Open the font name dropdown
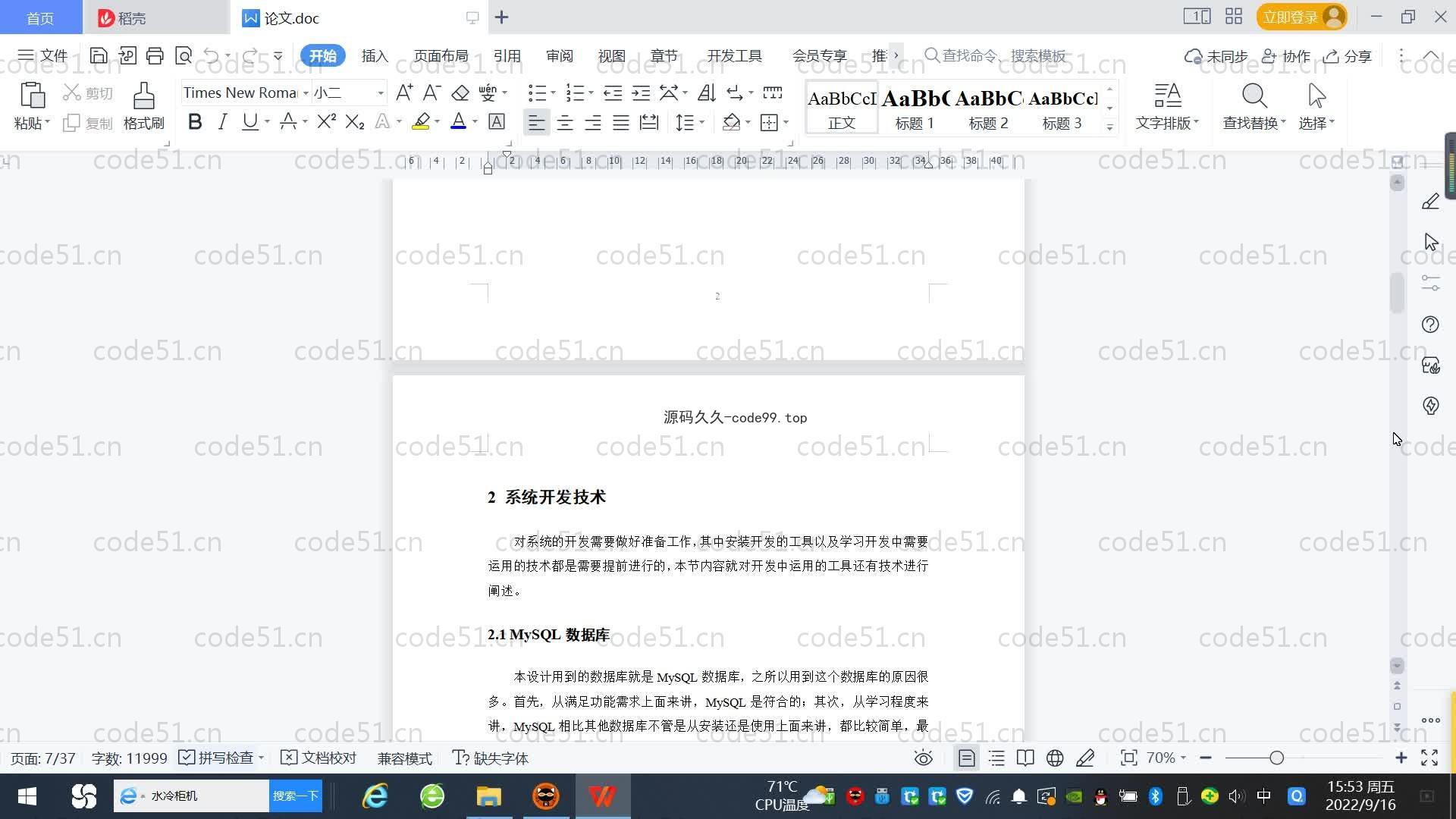 [306, 93]
